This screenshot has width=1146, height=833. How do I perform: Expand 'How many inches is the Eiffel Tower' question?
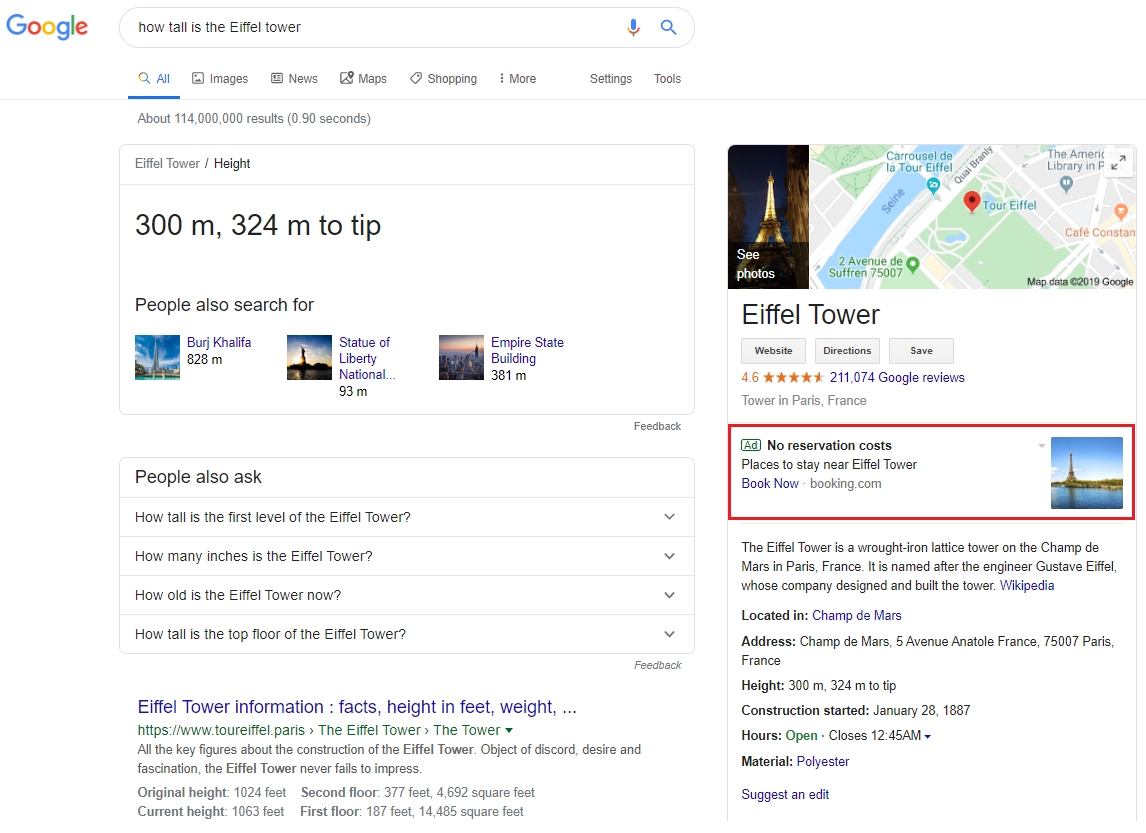(406, 556)
